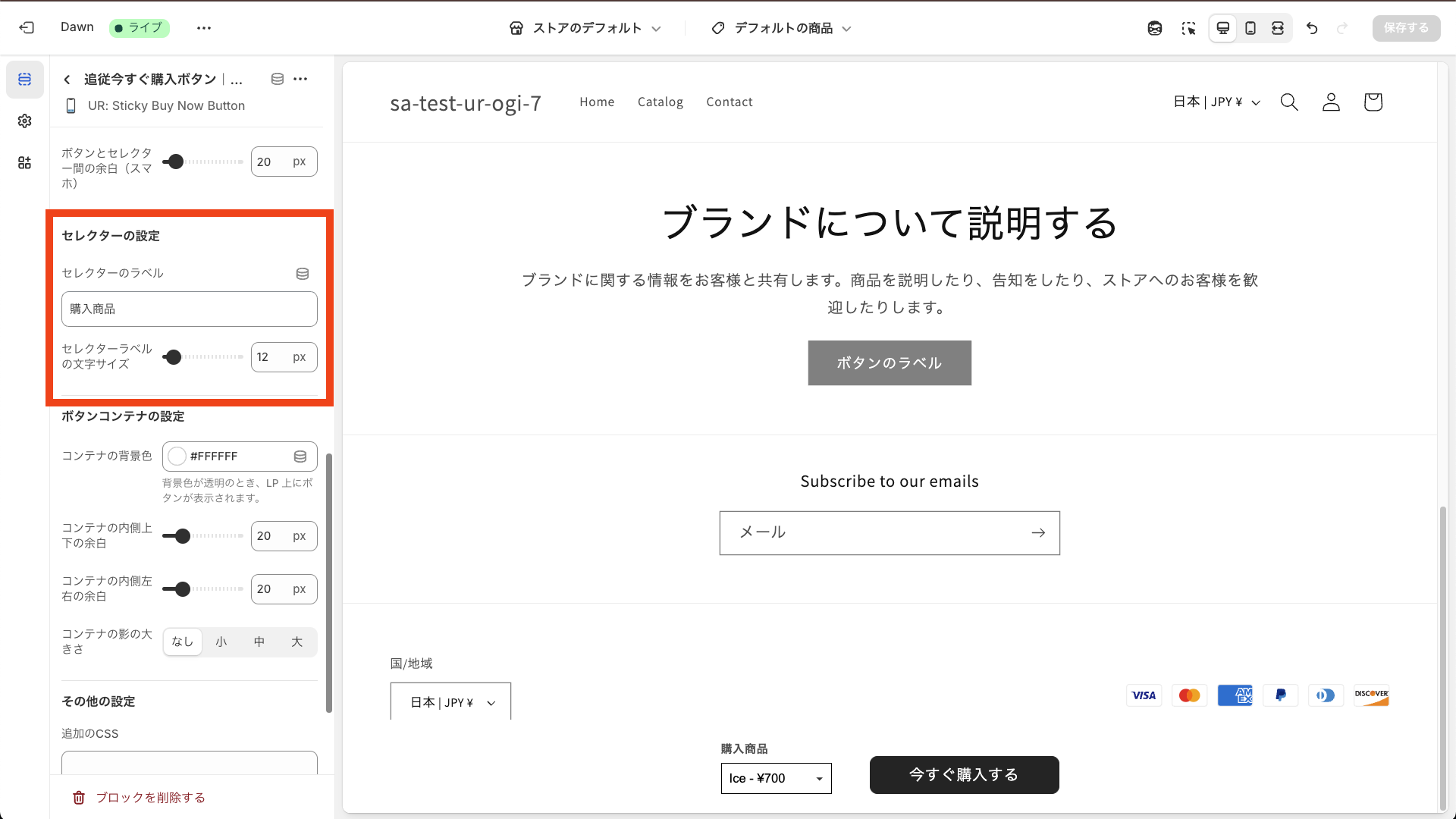Select 中 for コンテナの影の大きさ
The image size is (1456, 819).
click(259, 642)
